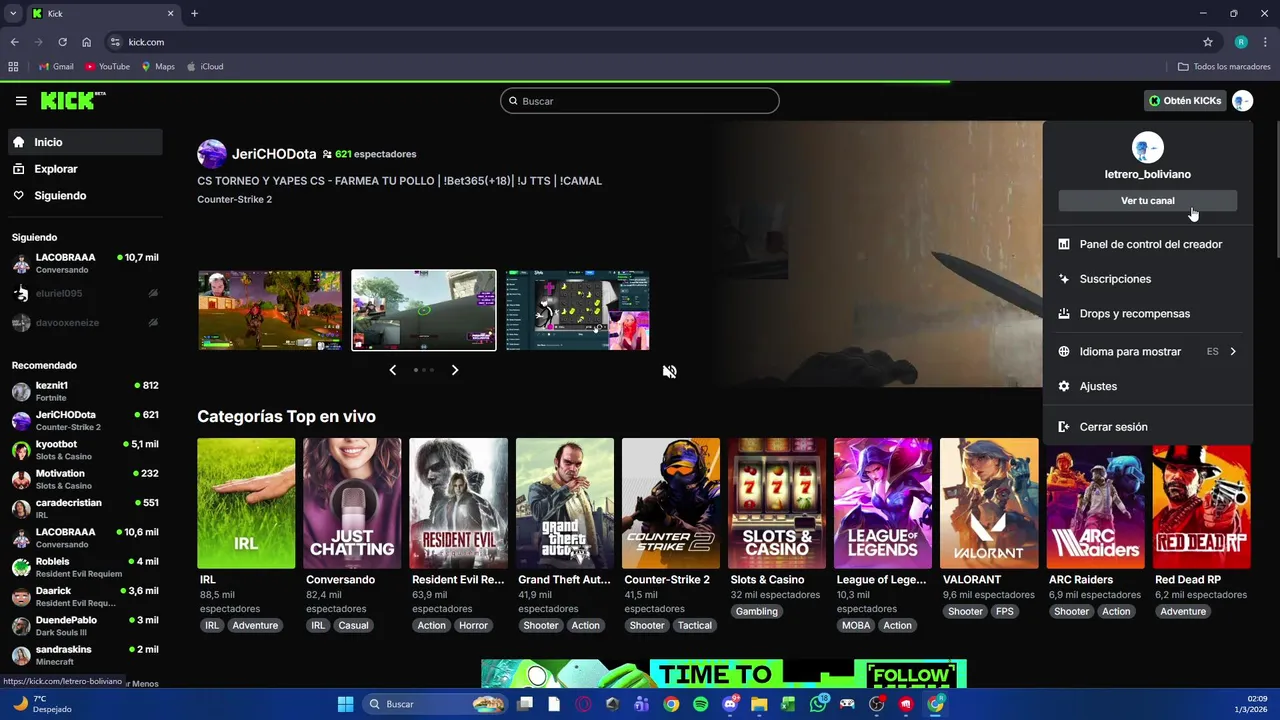Open the VALORANT category card

(989, 503)
